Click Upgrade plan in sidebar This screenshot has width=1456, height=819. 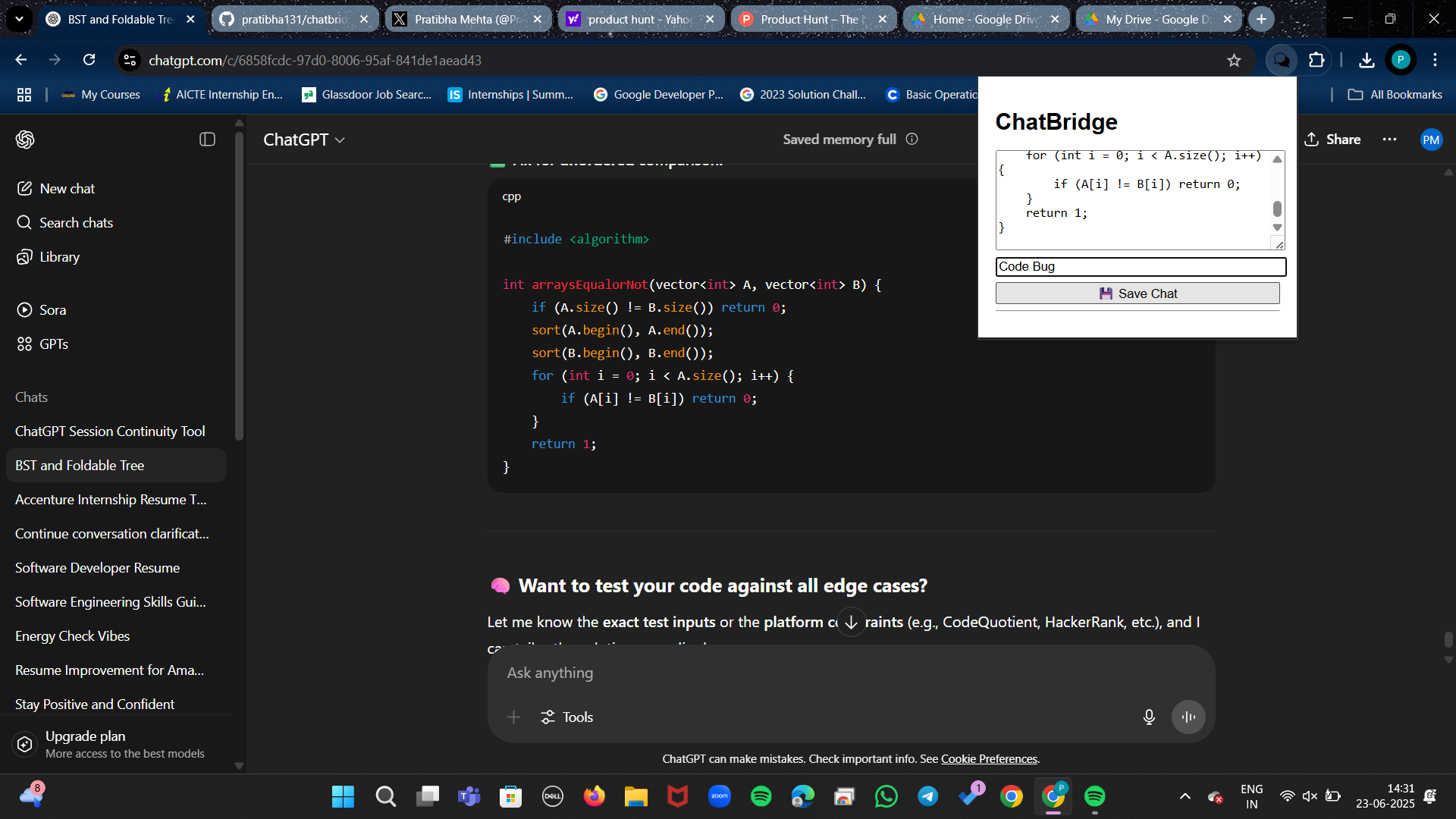pyautogui.click(x=117, y=744)
